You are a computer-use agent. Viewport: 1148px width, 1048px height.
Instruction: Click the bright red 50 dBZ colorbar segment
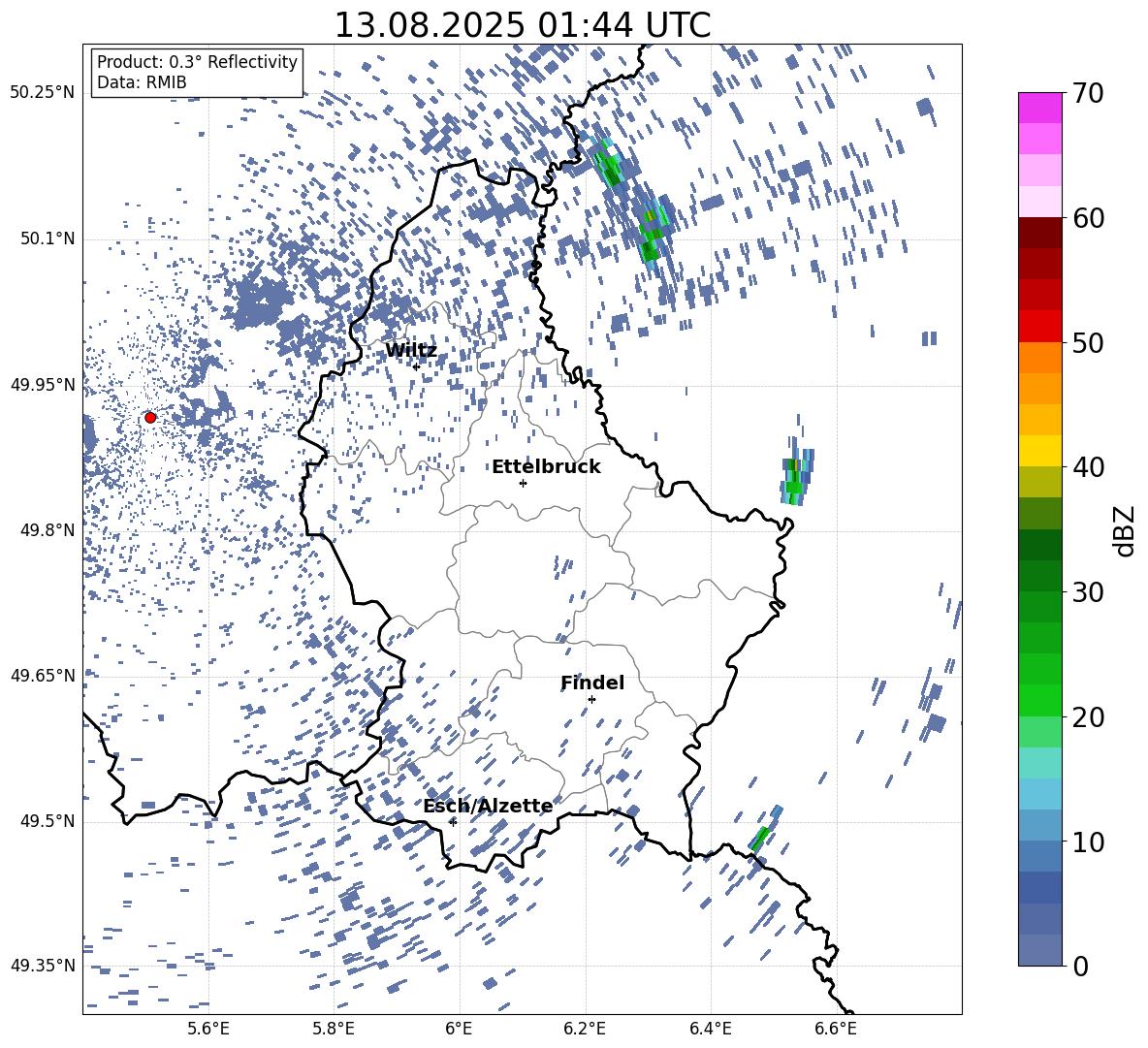(1039, 327)
